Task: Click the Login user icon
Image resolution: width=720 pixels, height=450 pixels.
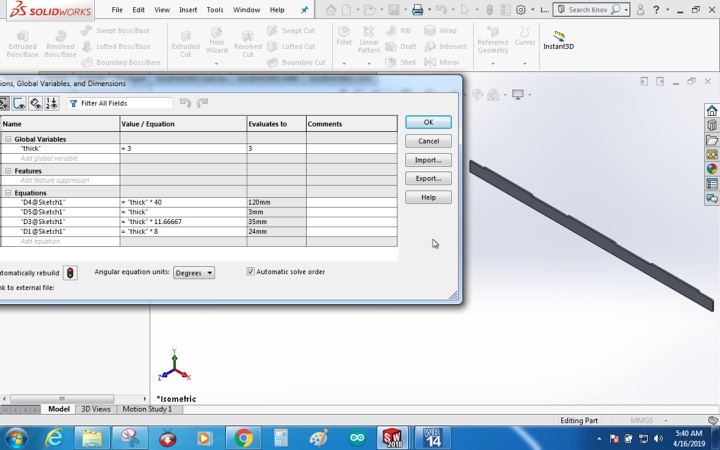Action: click(641, 10)
